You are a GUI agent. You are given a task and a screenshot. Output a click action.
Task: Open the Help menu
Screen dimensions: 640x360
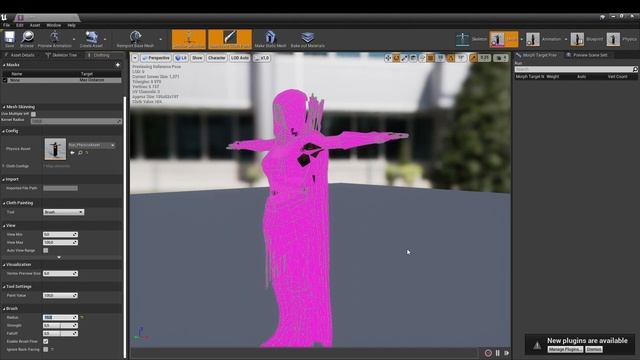pyautogui.click(x=71, y=25)
